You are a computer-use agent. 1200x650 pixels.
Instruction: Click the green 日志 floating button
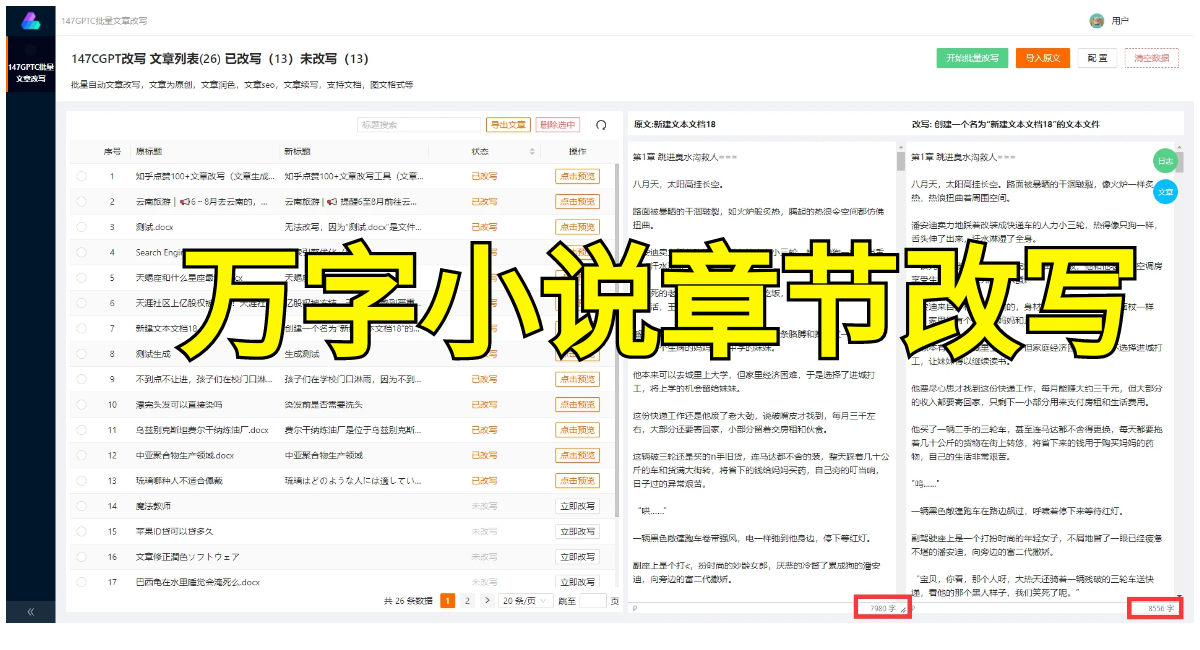[x=1165, y=160]
